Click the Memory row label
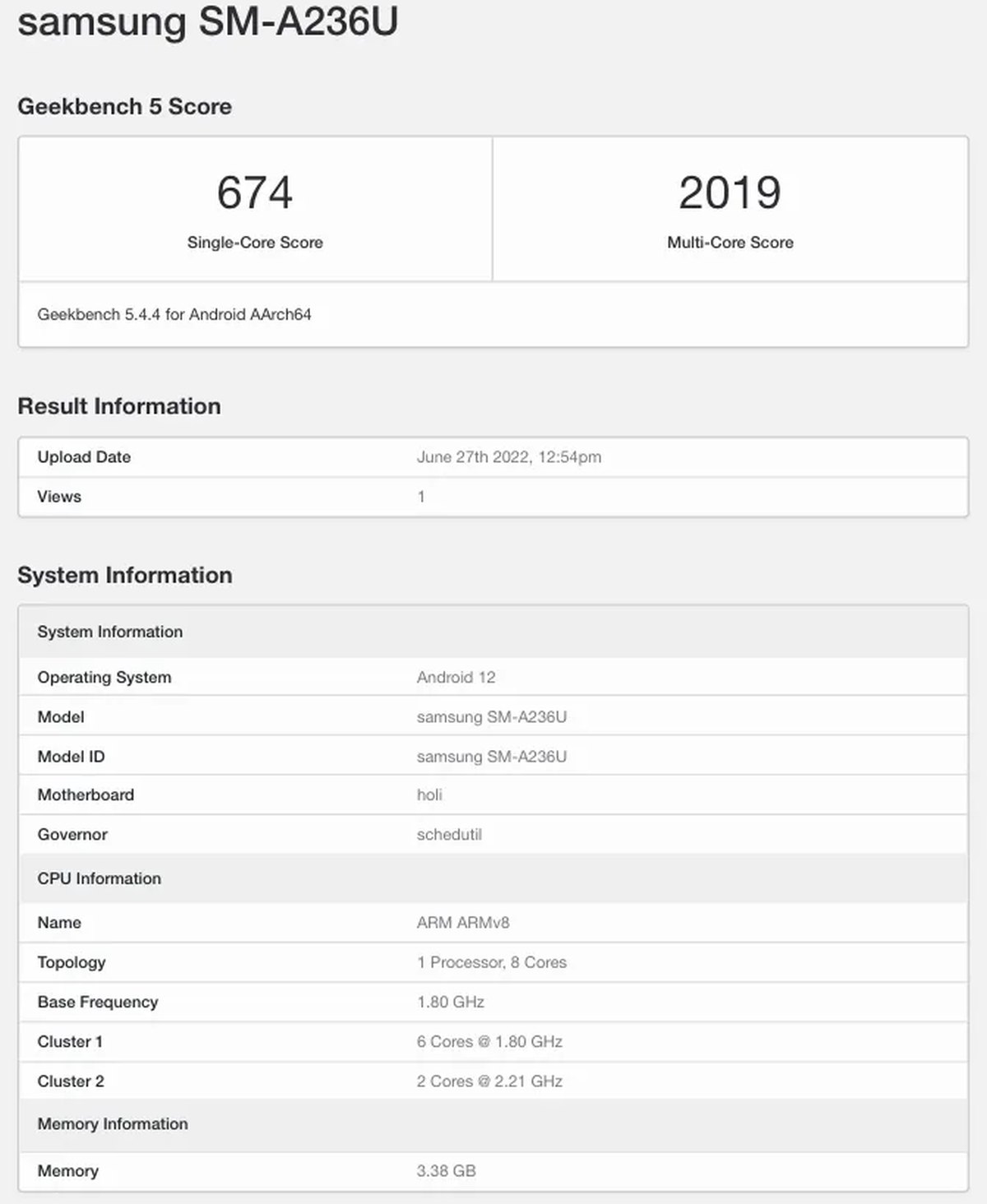This screenshot has width=987, height=1204. 67,1171
